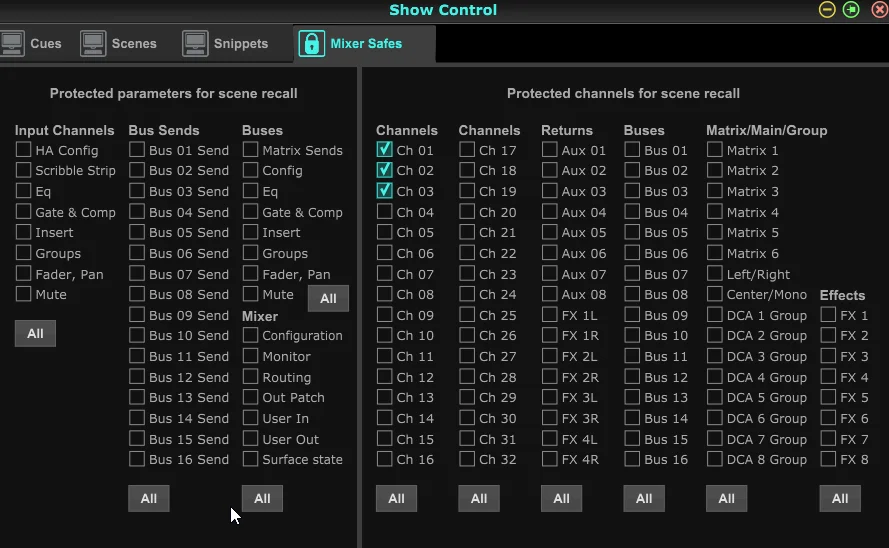Click All under Input Channels
Viewport: 889px width, 548px height.
tap(35, 333)
